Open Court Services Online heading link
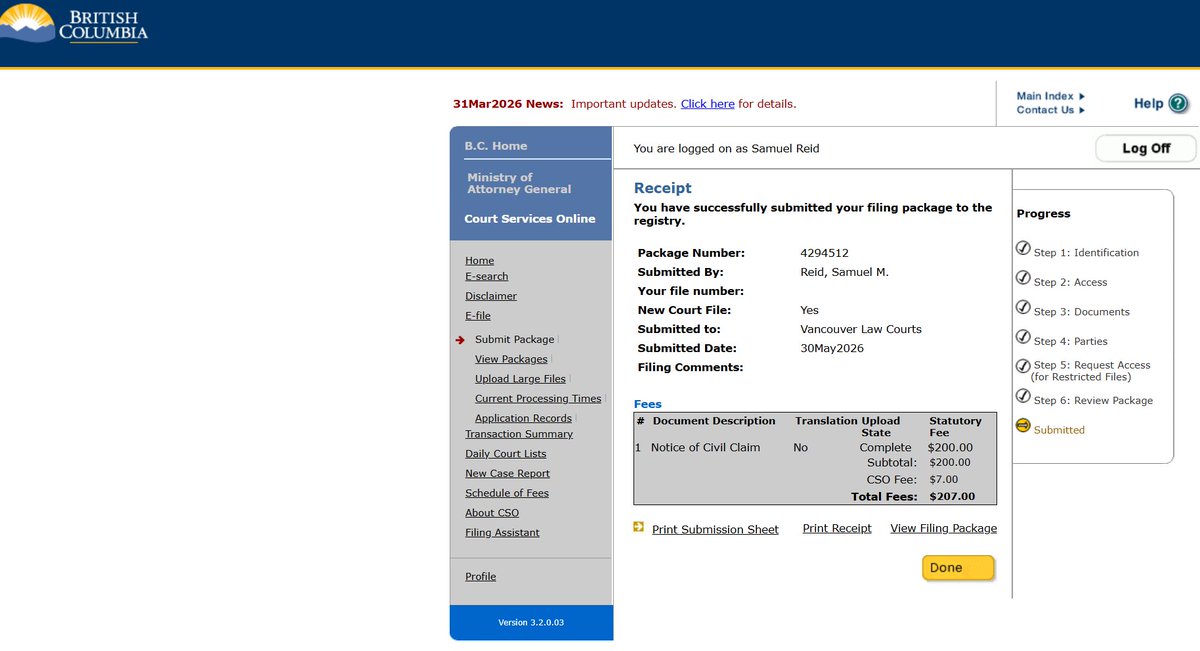The width and height of the screenshot is (1200, 651). coord(530,219)
